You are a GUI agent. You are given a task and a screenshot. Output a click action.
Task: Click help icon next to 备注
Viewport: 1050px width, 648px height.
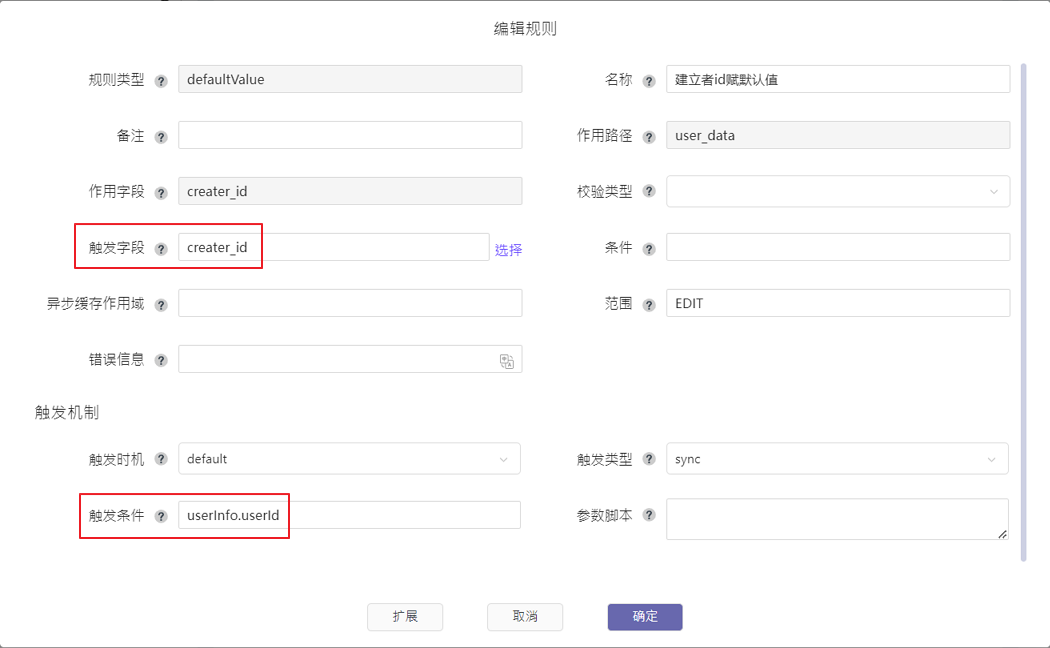click(161, 136)
